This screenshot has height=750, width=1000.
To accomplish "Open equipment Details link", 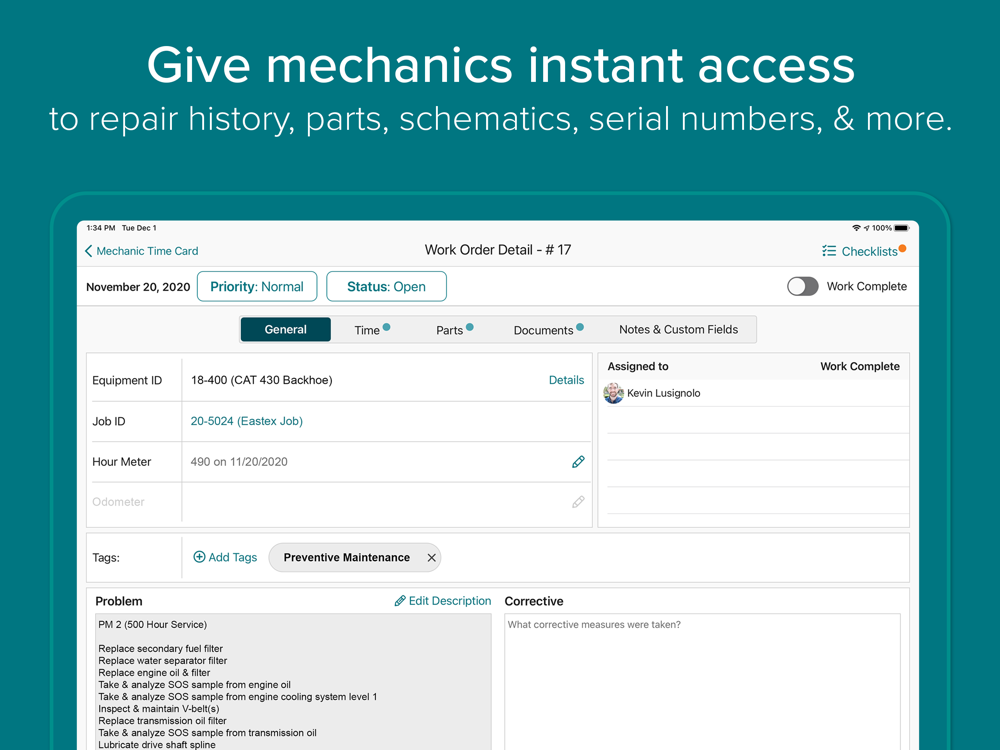I will tap(566, 380).
